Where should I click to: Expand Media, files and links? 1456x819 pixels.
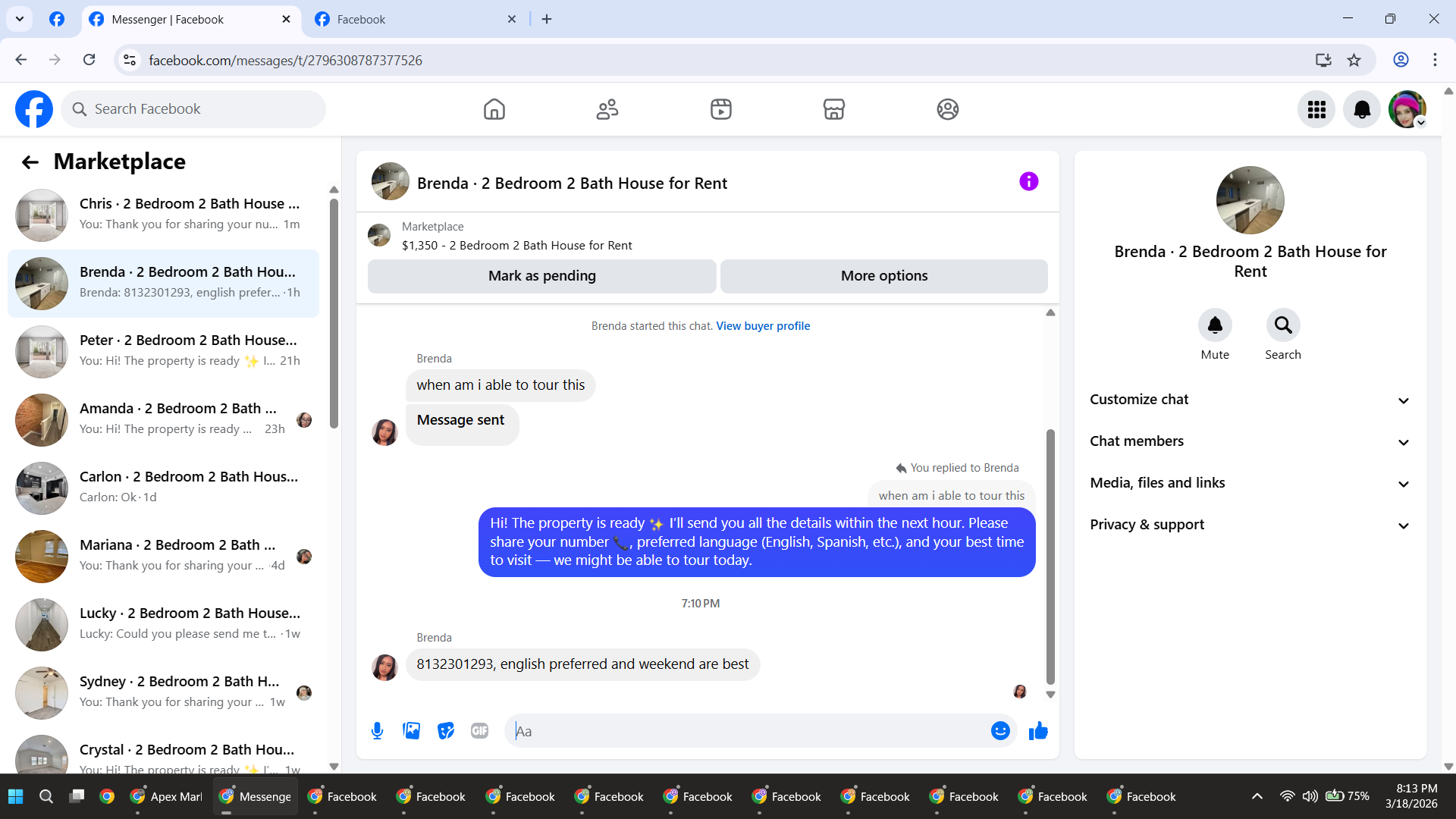point(1250,483)
